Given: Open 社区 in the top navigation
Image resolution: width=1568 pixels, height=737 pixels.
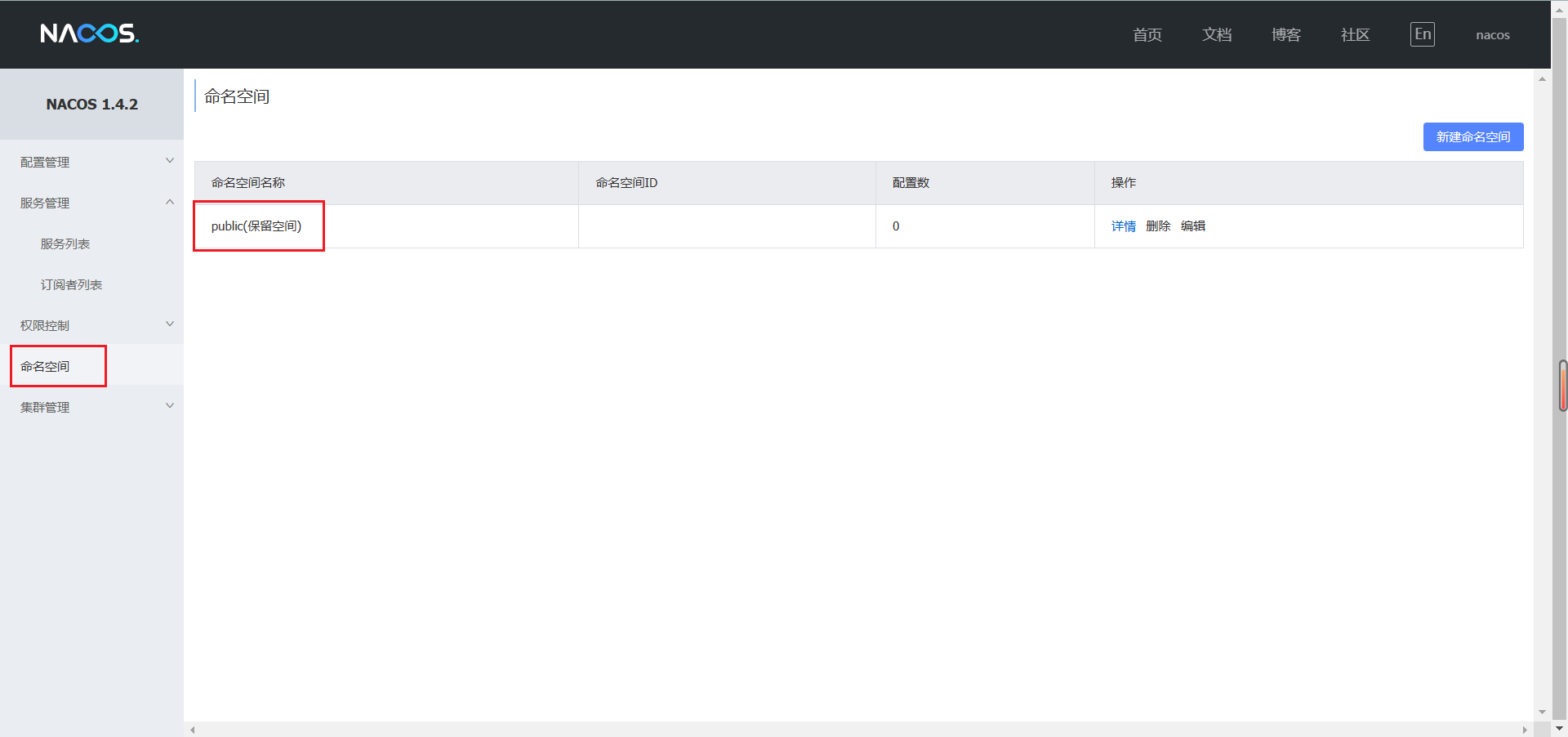Looking at the screenshot, I should click(1355, 34).
